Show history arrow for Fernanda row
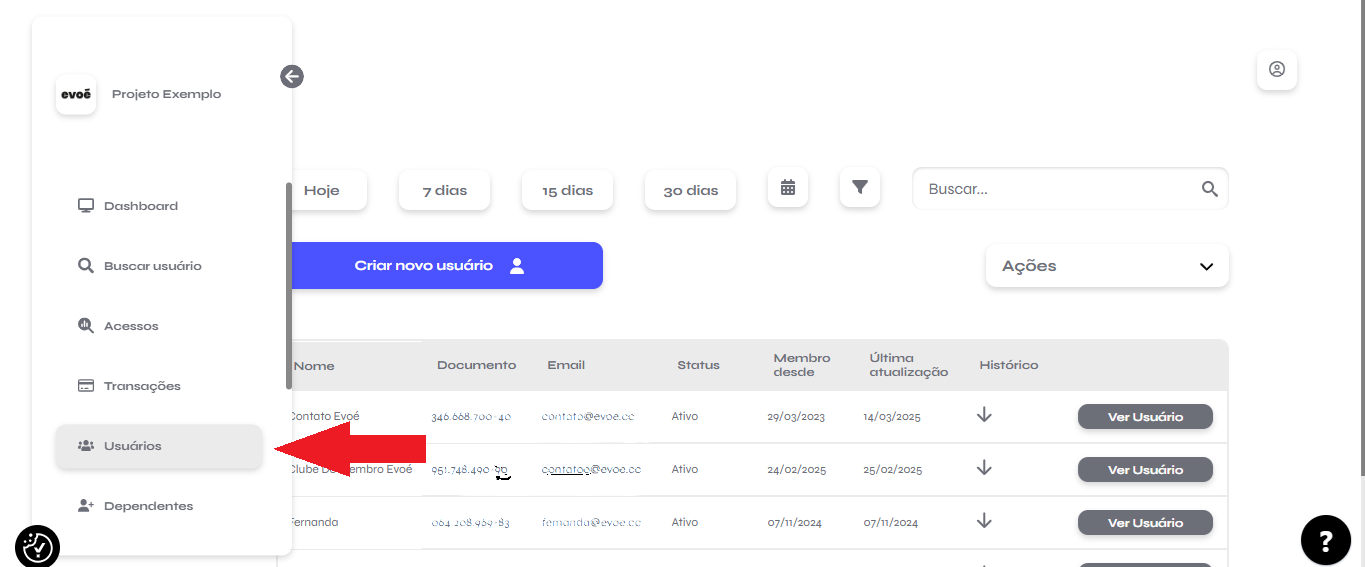The height and width of the screenshot is (567, 1365). point(984,520)
